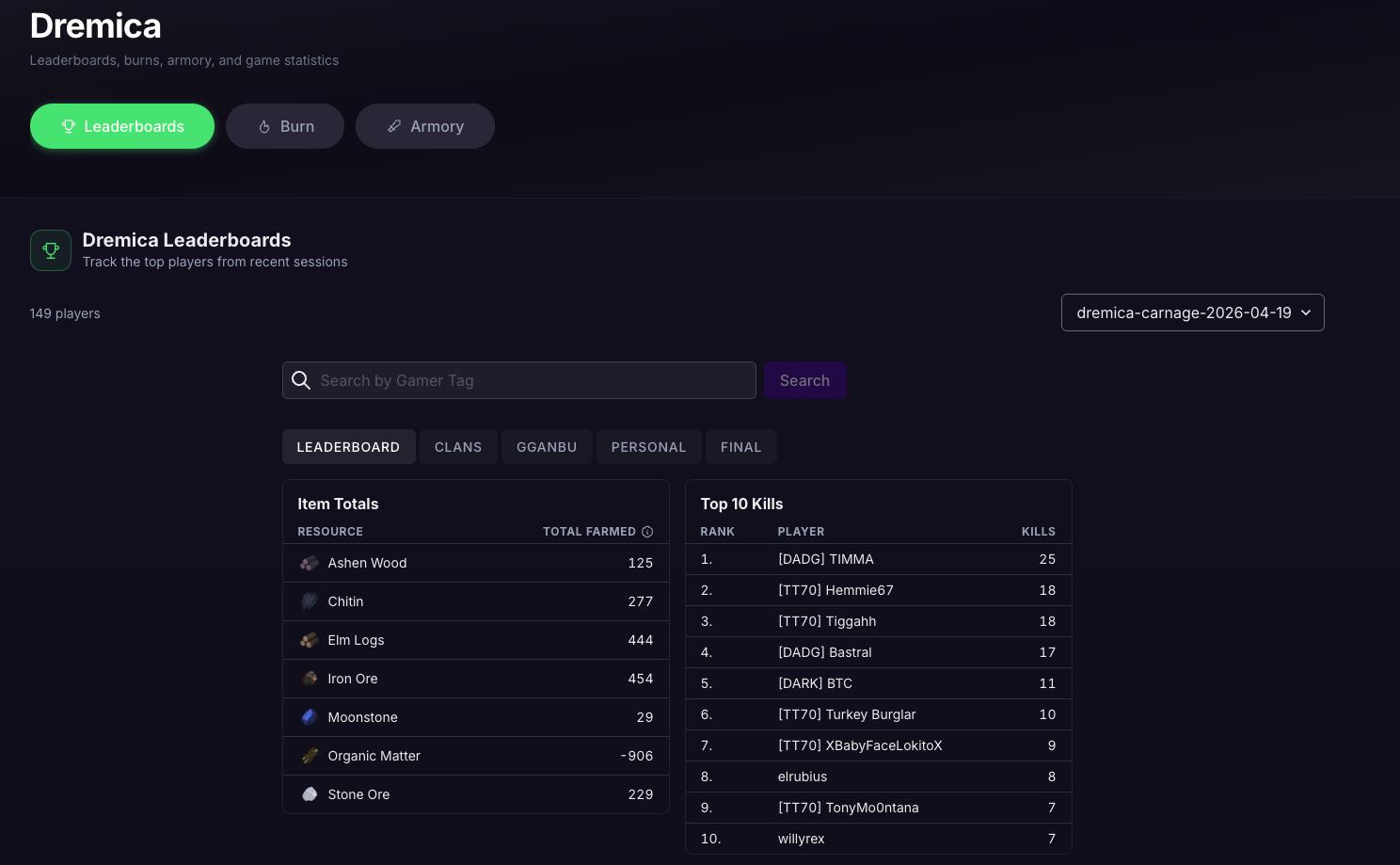Click the Elm Logs resource name

pyautogui.click(x=356, y=640)
